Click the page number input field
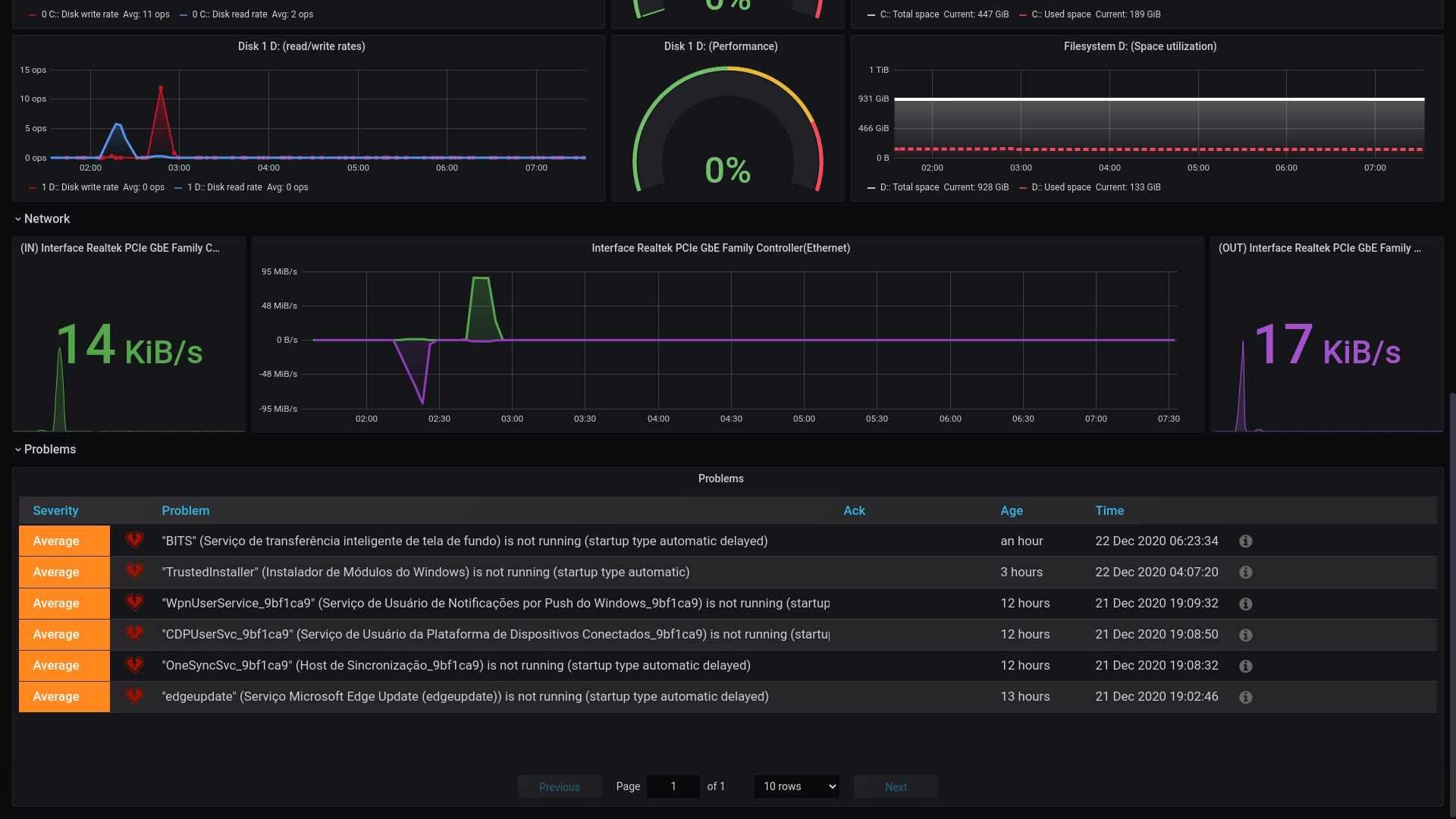Image resolution: width=1456 pixels, height=819 pixels. coord(673,786)
